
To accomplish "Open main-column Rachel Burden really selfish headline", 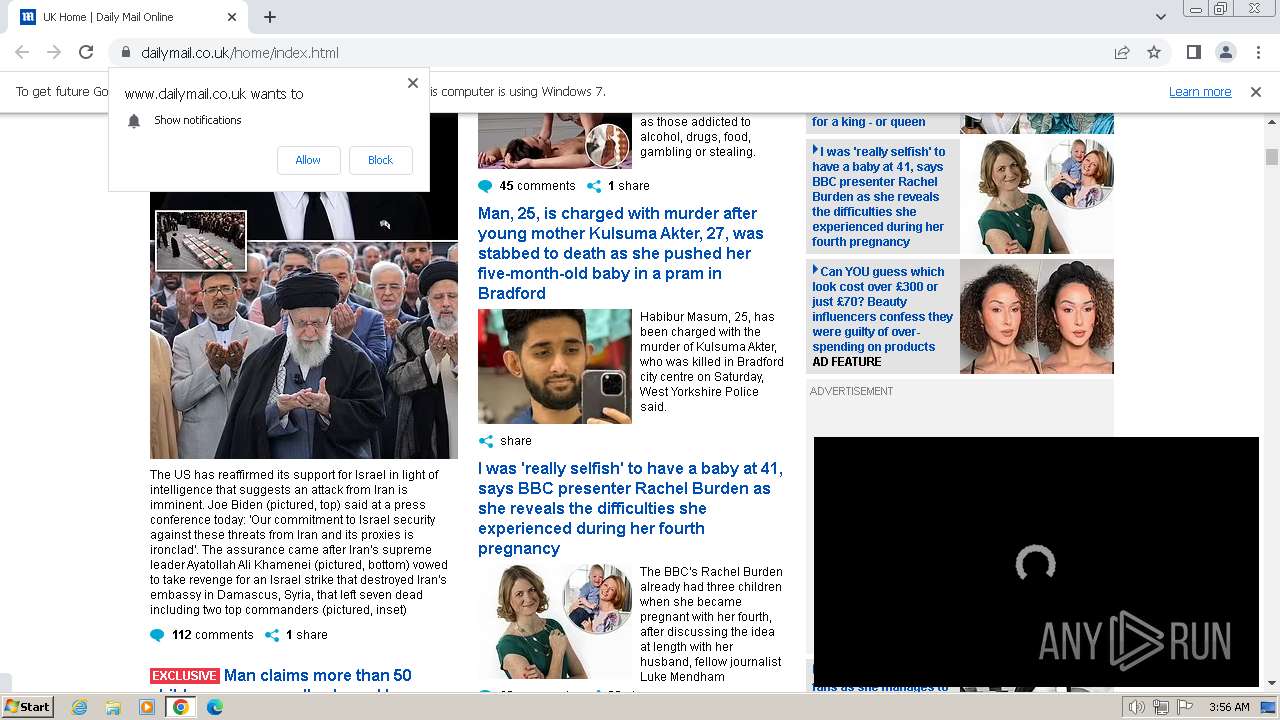I will pyautogui.click(x=630, y=508).
